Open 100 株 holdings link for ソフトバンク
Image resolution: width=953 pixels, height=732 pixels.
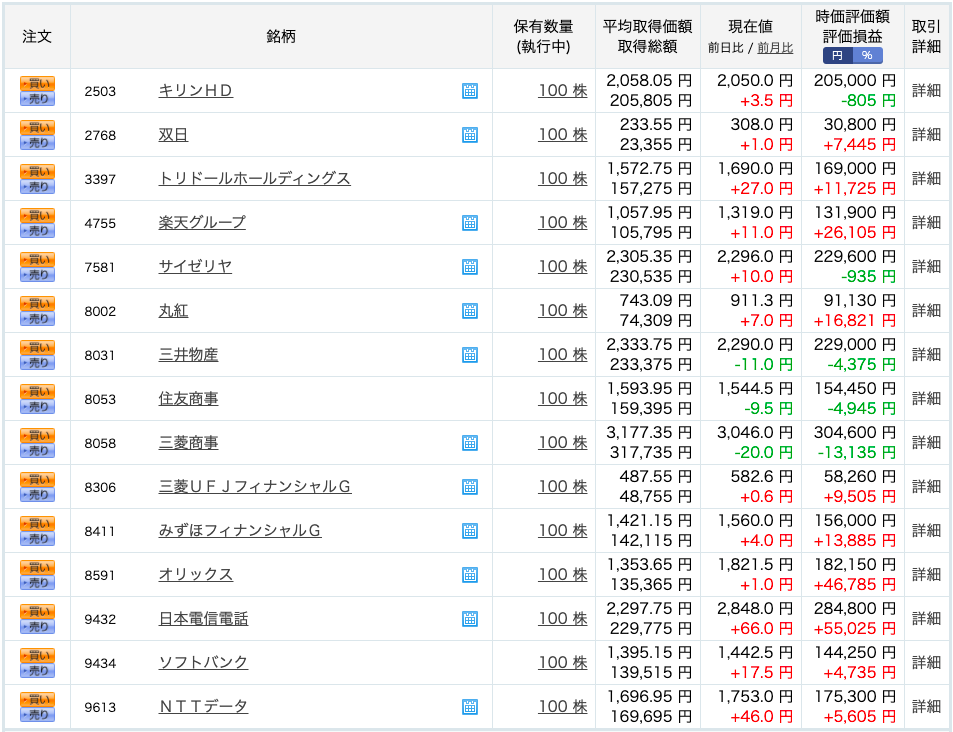(x=563, y=663)
